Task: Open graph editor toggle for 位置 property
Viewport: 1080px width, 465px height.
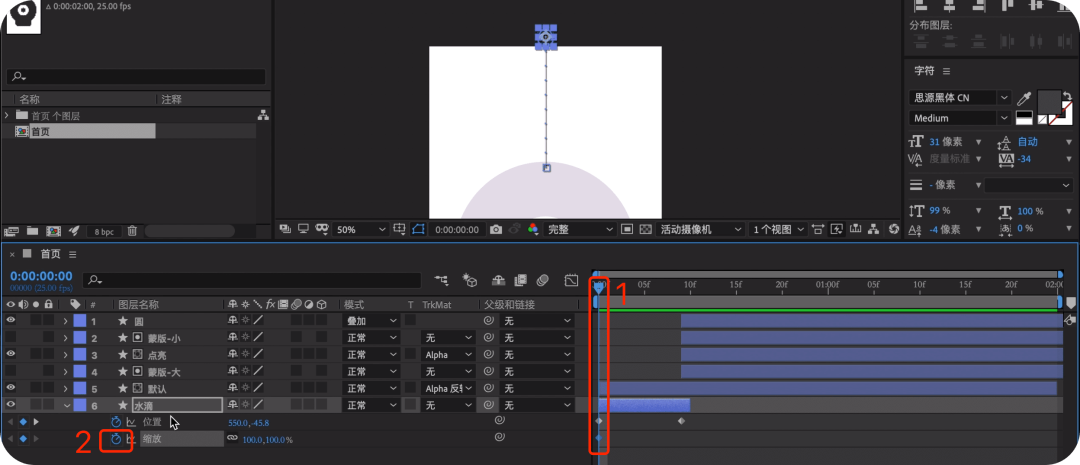Action: pyautogui.click(x=131, y=422)
